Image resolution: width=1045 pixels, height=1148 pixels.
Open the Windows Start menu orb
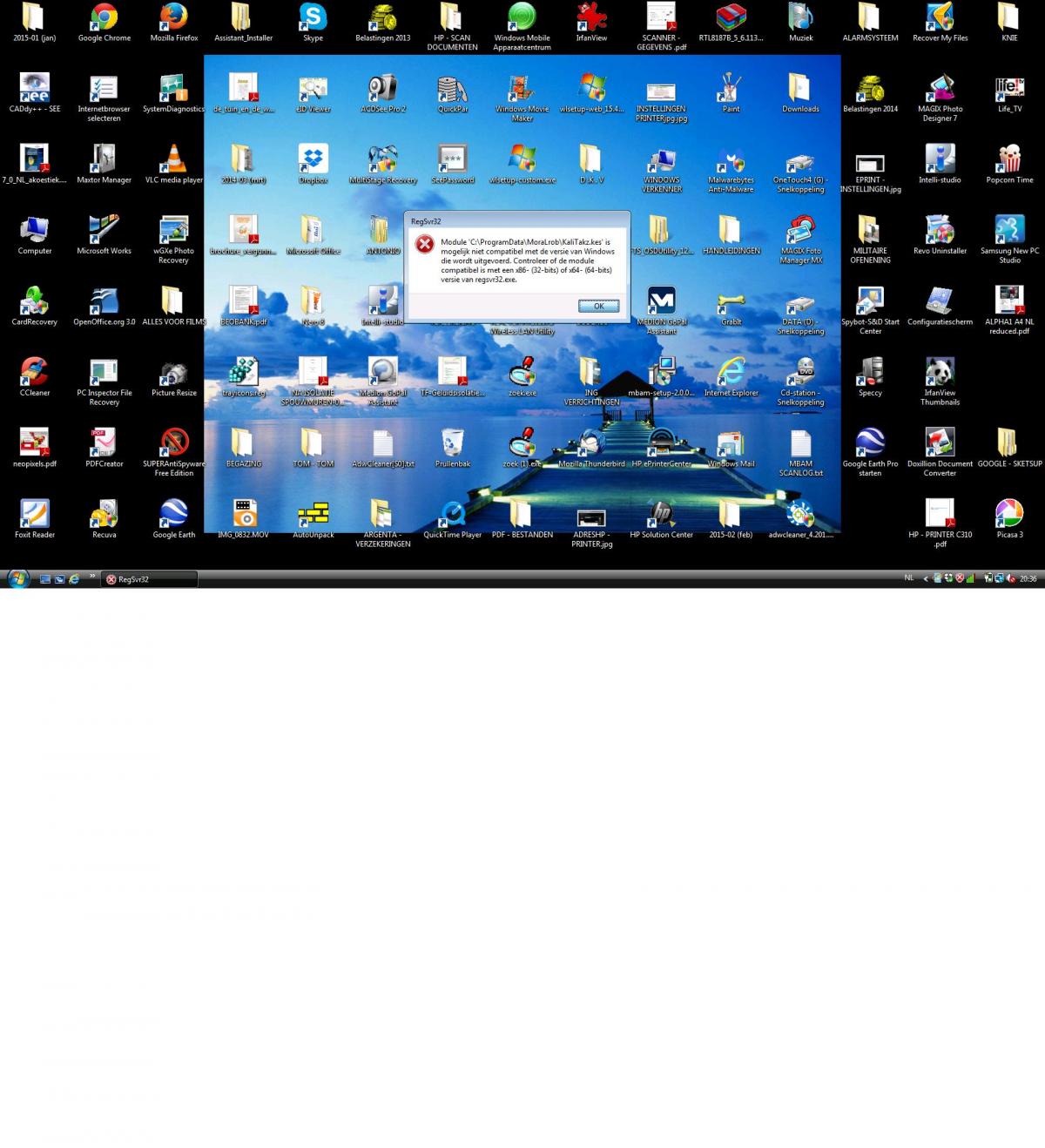[17, 578]
